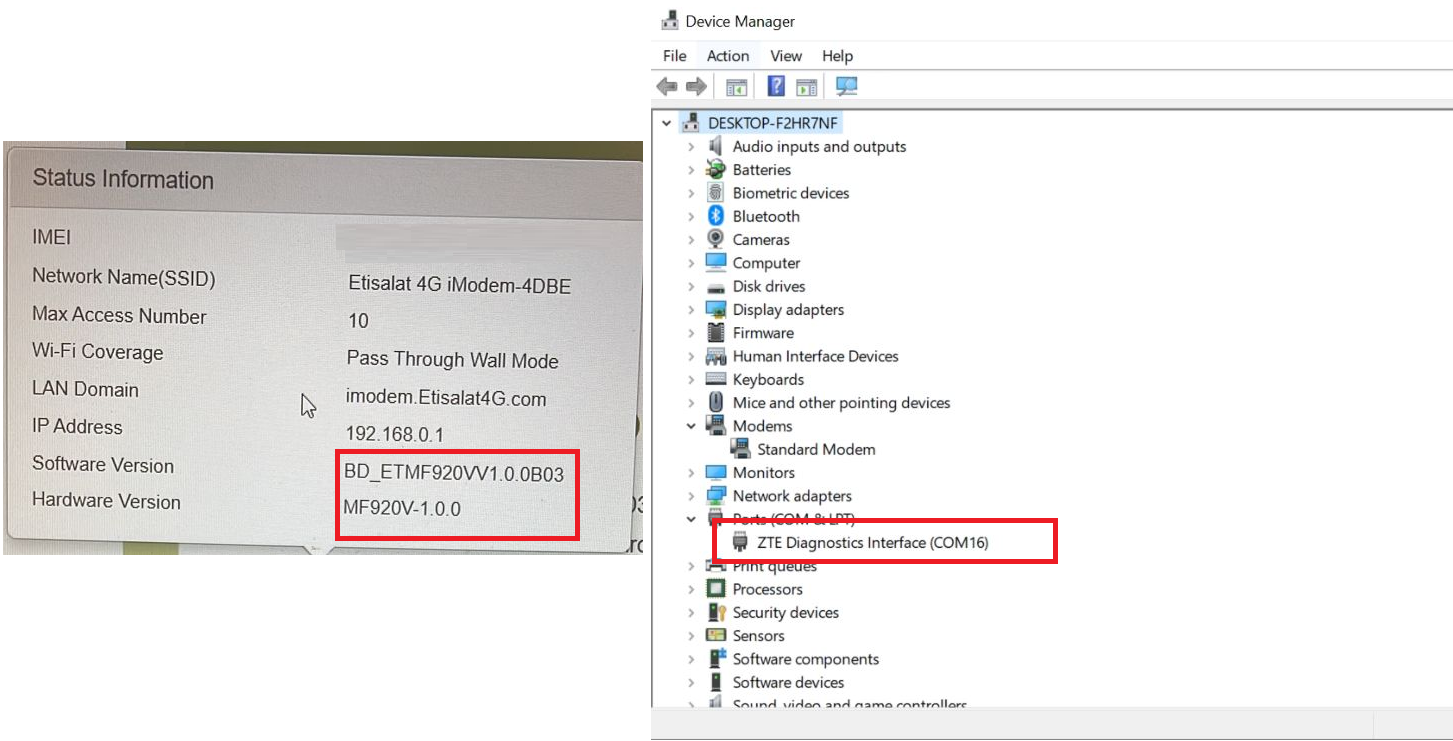Select the Sensors category icon
Image resolution: width=1453 pixels, height=741 pixels.
click(x=716, y=636)
